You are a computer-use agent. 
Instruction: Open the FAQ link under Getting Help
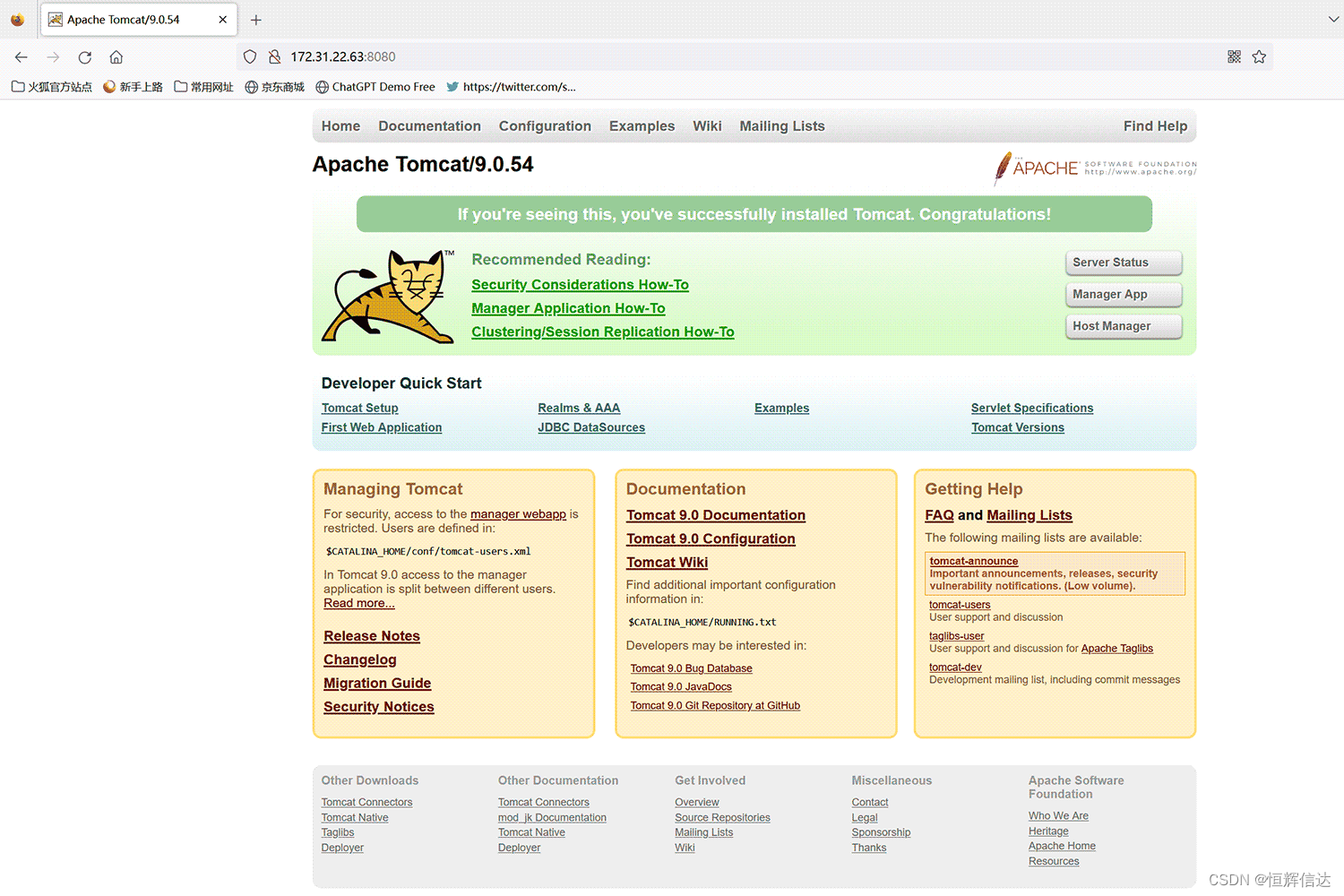(x=939, y=515)
